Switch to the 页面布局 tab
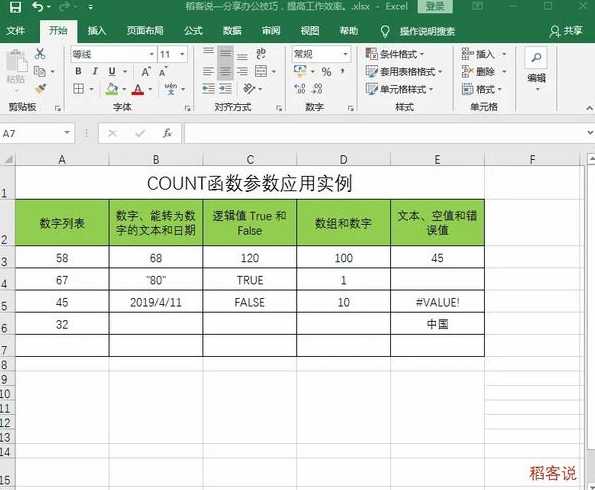This screenshot has width=595, height=490. [x=145, y=31]
